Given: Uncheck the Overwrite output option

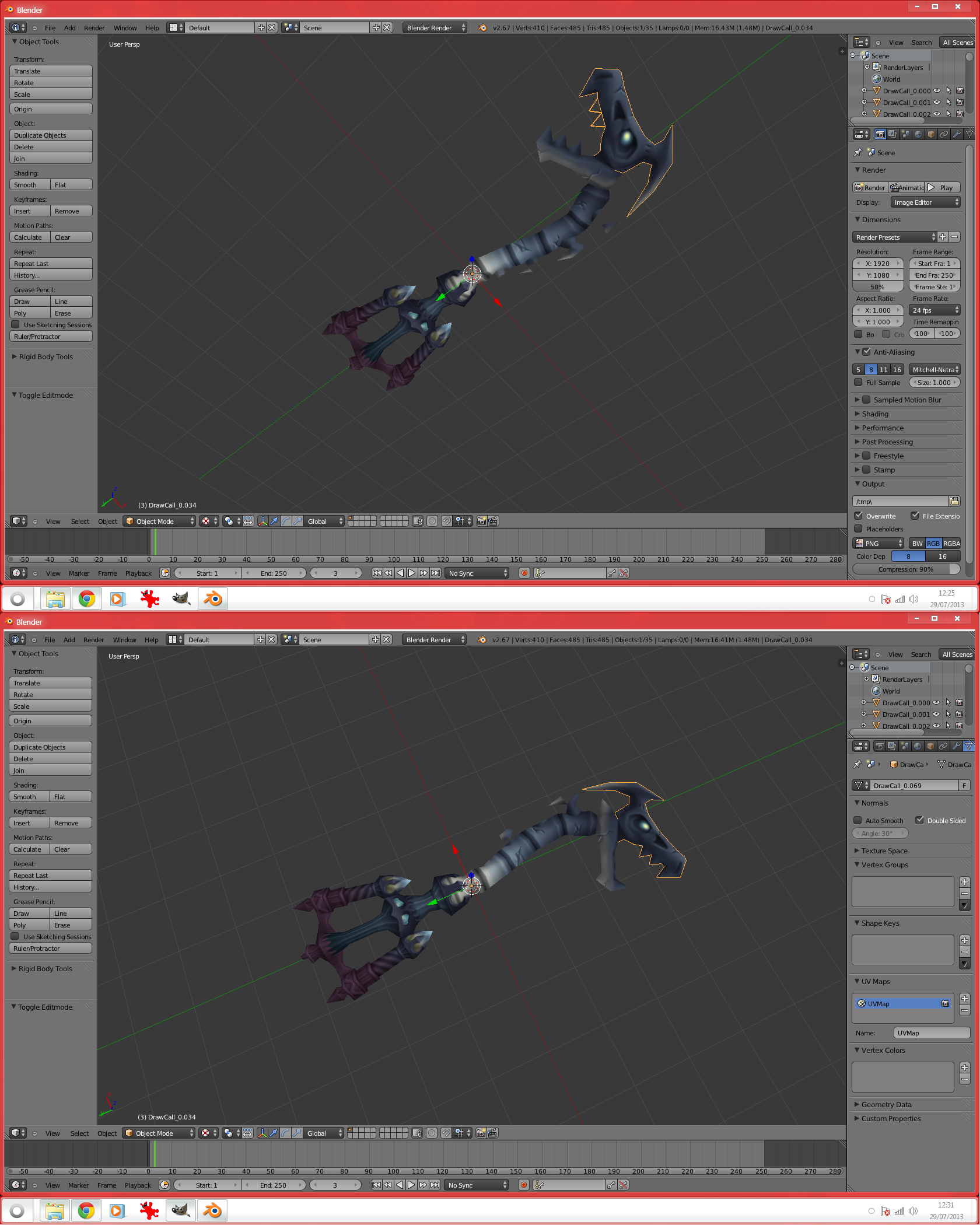Looking at the screenshot, I should click(x=859, y=516).
